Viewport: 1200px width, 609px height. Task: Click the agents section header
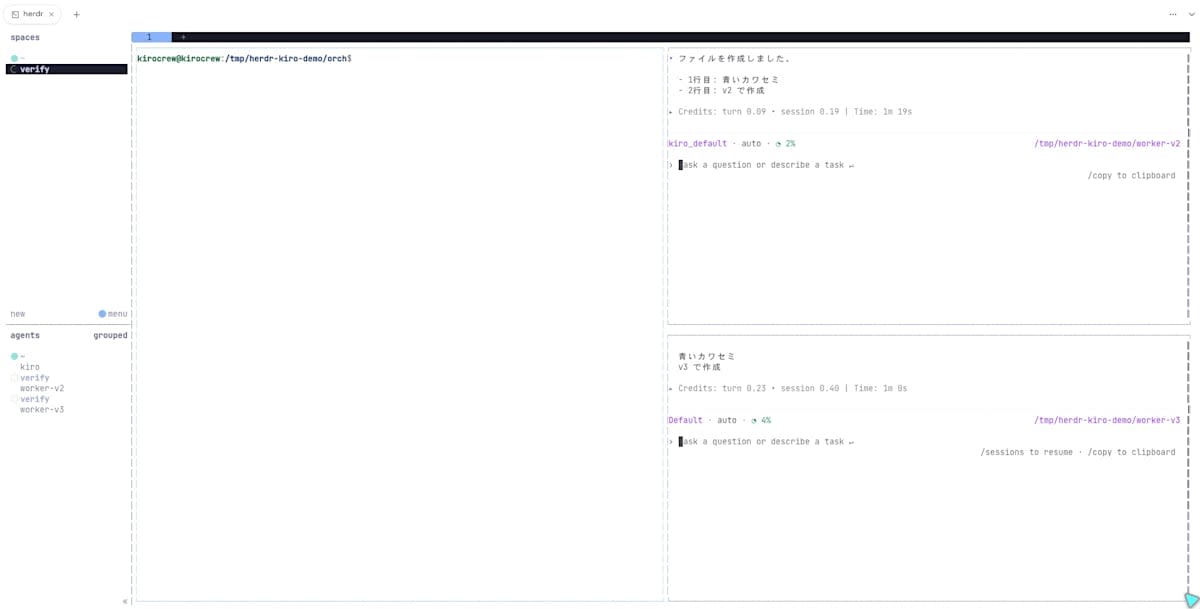click(25, 335)
